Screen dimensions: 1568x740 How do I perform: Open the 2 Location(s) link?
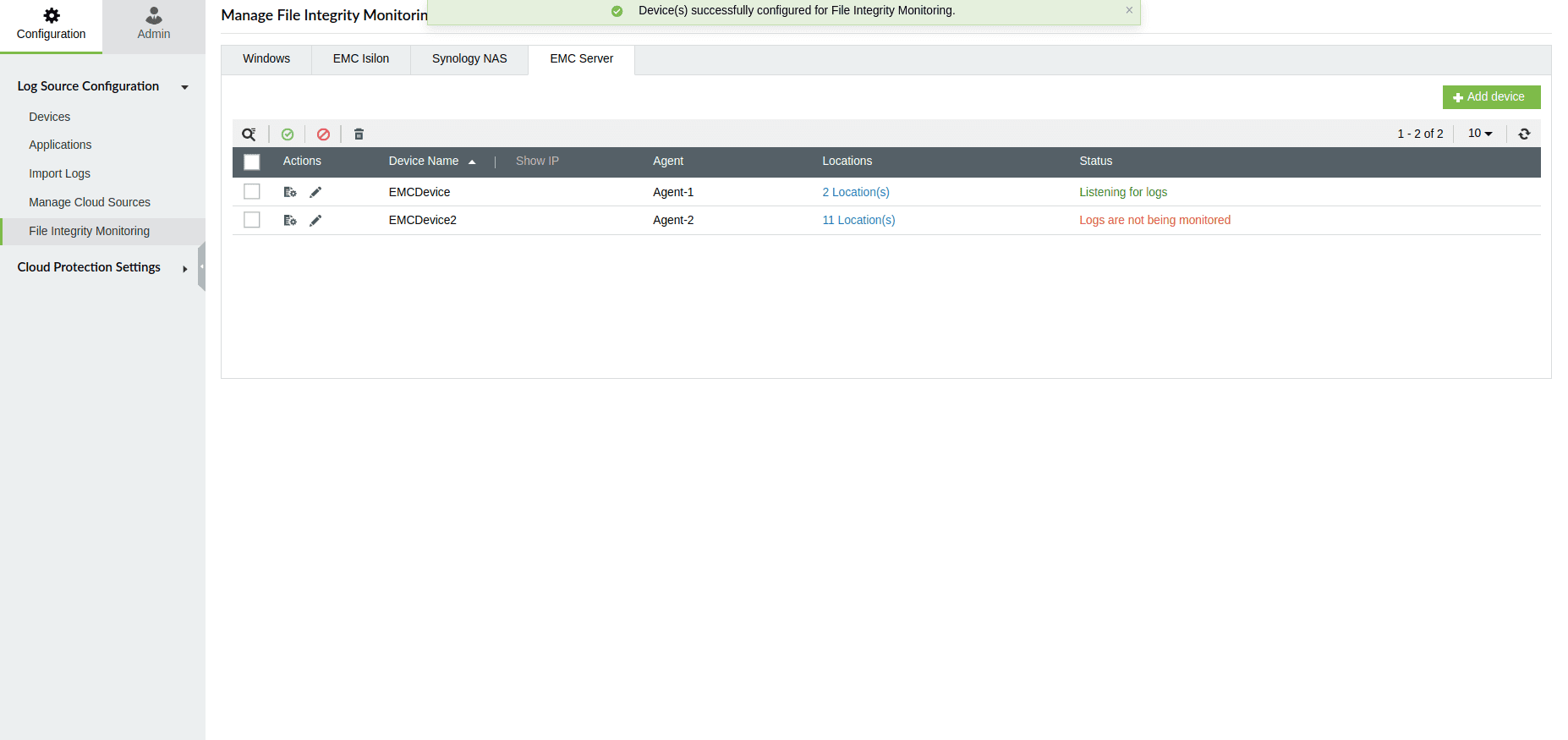click(x=856, y=192)
